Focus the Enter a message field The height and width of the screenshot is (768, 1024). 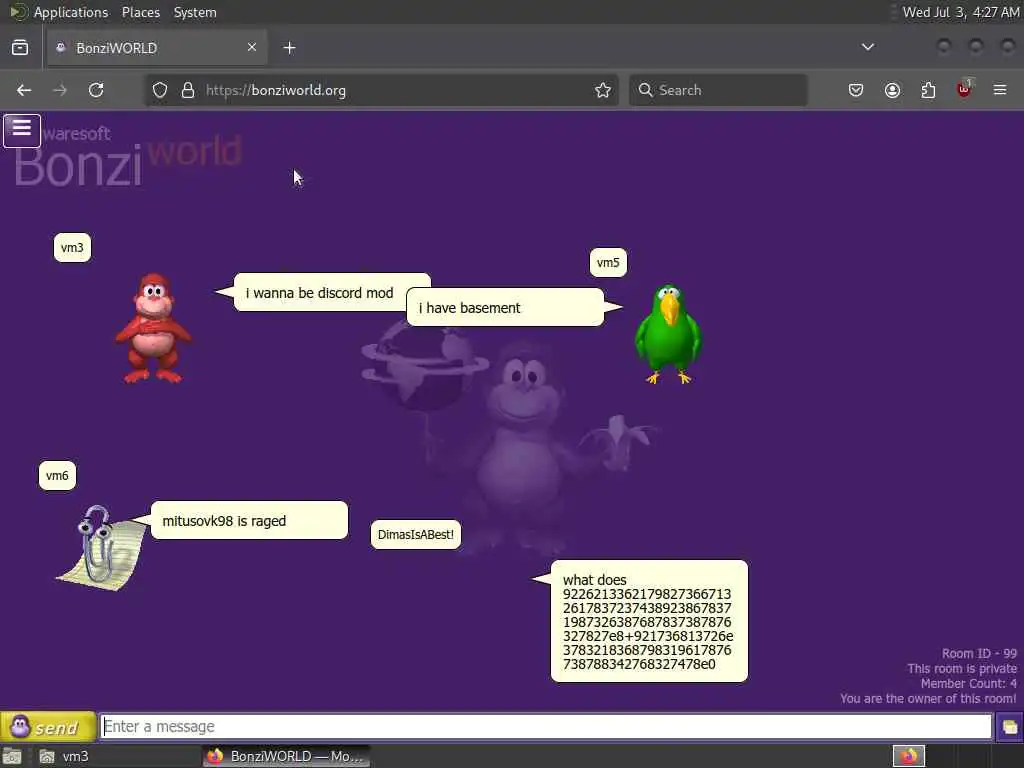(546, 726)
